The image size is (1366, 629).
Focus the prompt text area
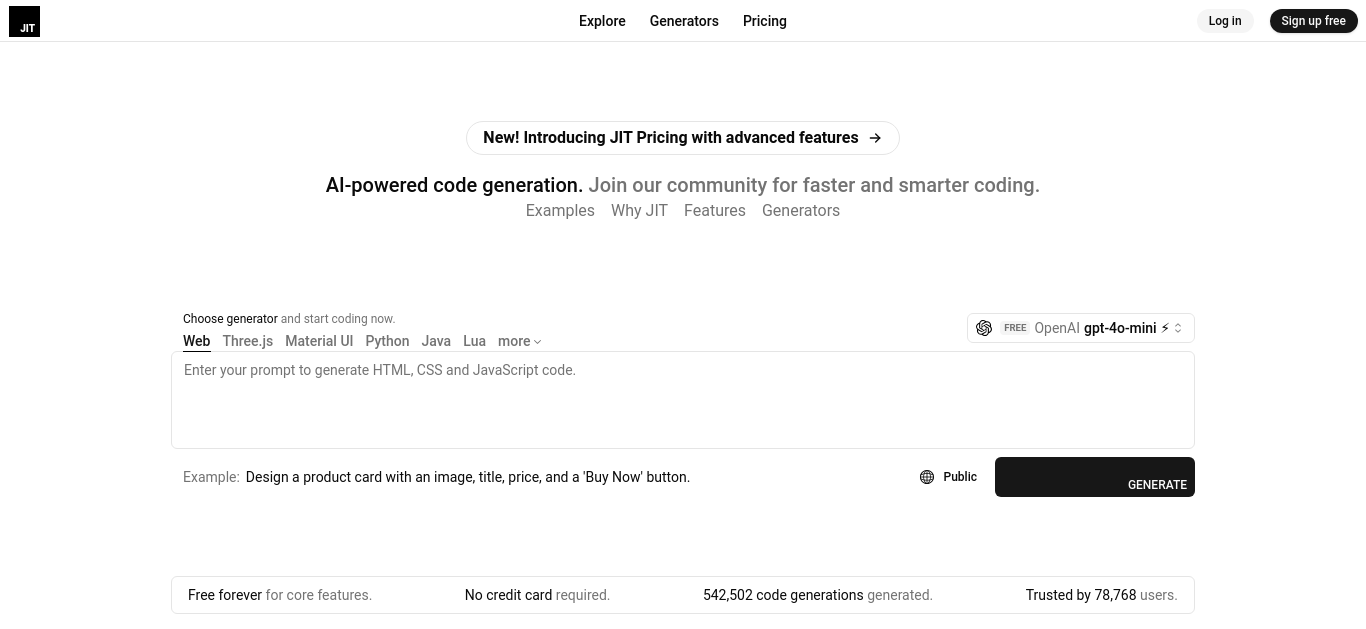click(x=683, y=400)
